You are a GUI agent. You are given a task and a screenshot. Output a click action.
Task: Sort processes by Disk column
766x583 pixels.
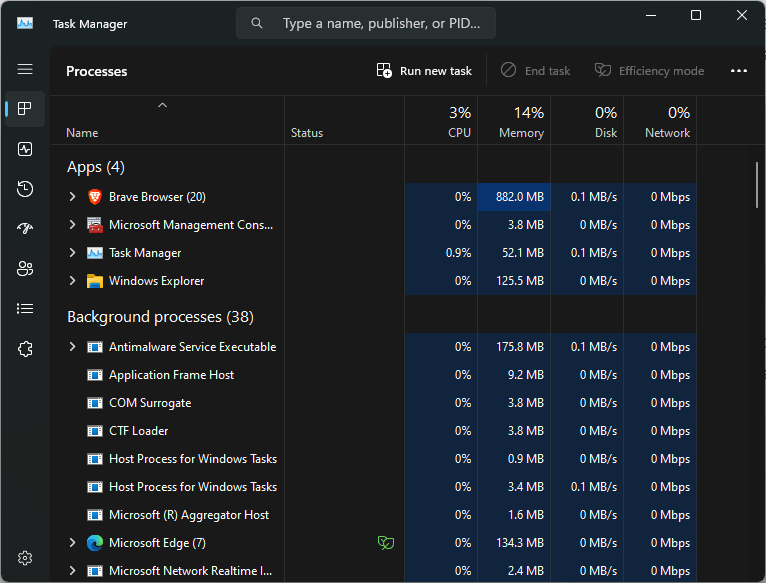tap(587, 120)
